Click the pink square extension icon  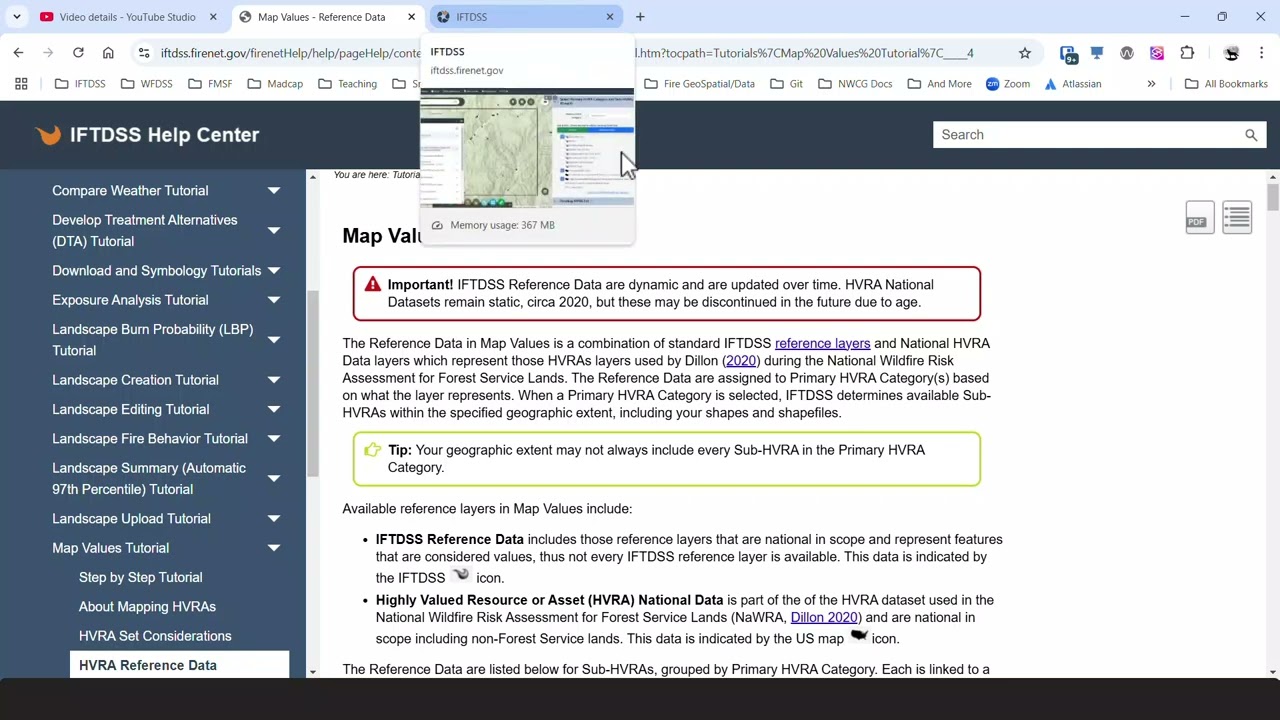pyautogui.click(x=1157, y=53)
